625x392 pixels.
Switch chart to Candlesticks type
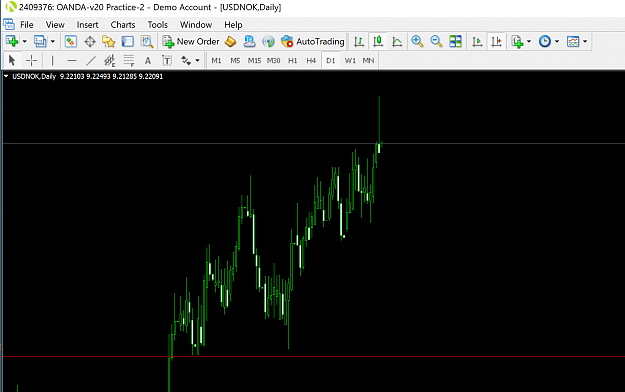(378, 41)
